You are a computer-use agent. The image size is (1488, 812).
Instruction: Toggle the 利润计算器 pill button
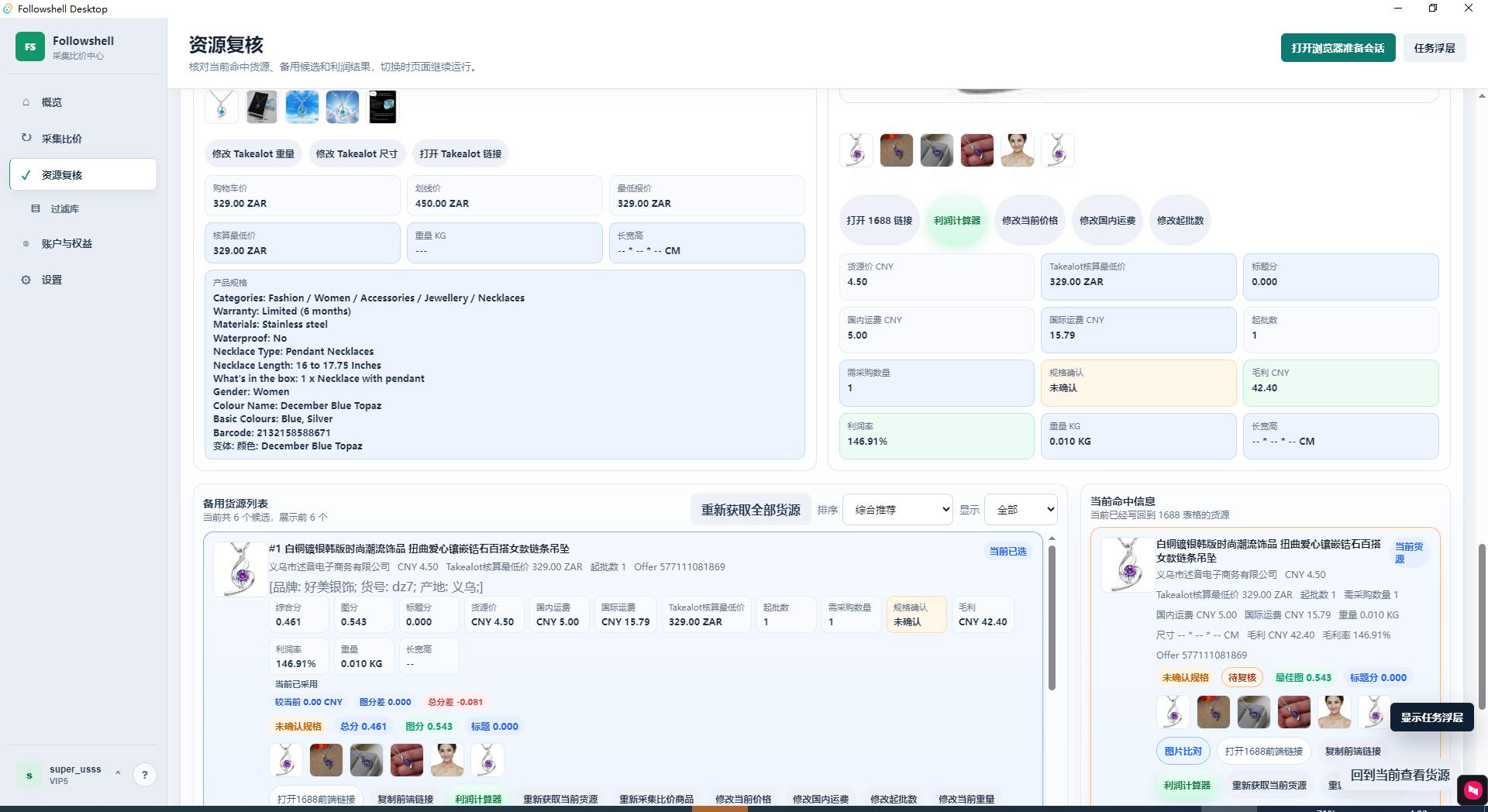pyautogui.click(x=957, y=220)
